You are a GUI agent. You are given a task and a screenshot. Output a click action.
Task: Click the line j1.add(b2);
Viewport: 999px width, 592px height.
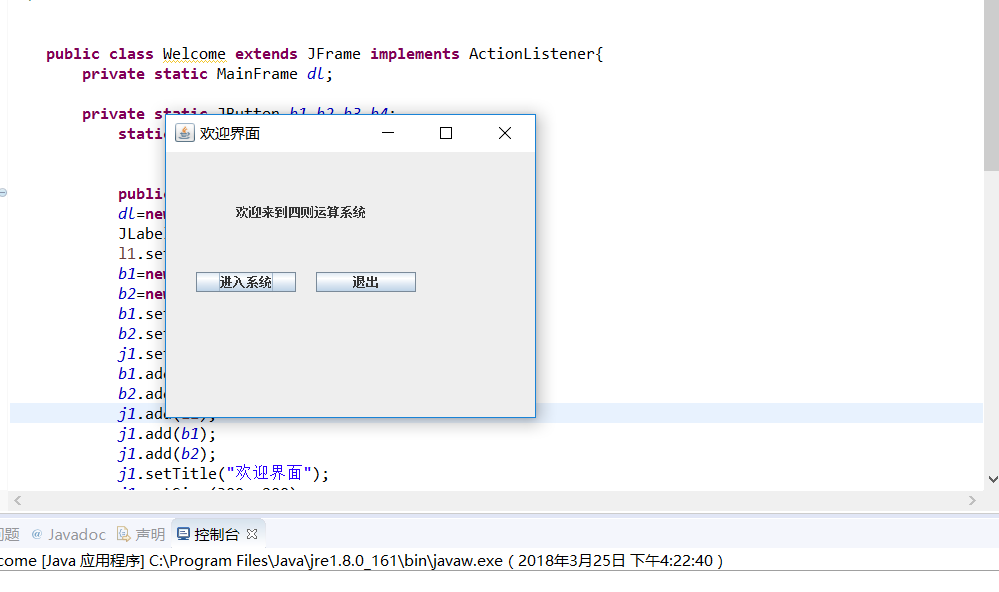[167, 454]
